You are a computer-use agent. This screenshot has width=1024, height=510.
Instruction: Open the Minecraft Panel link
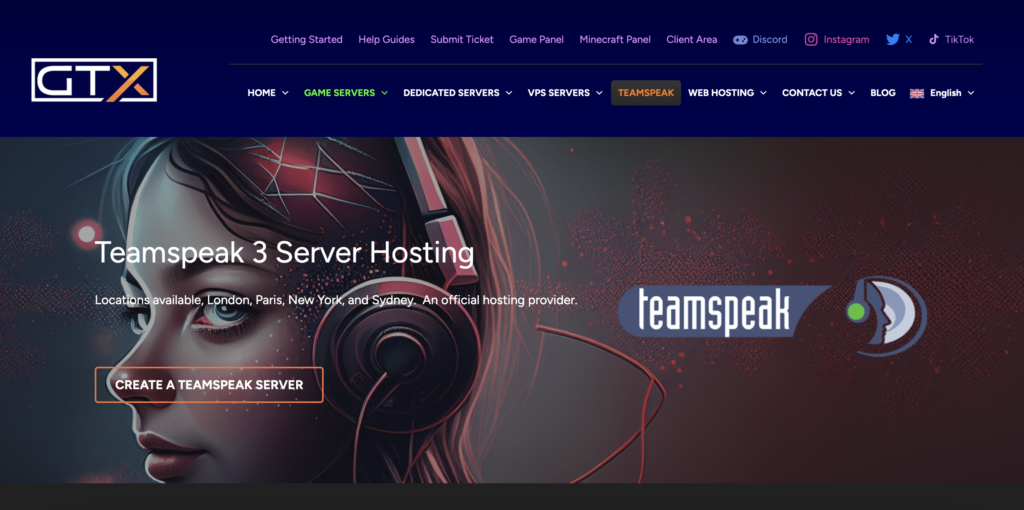[x=615, y=40]
